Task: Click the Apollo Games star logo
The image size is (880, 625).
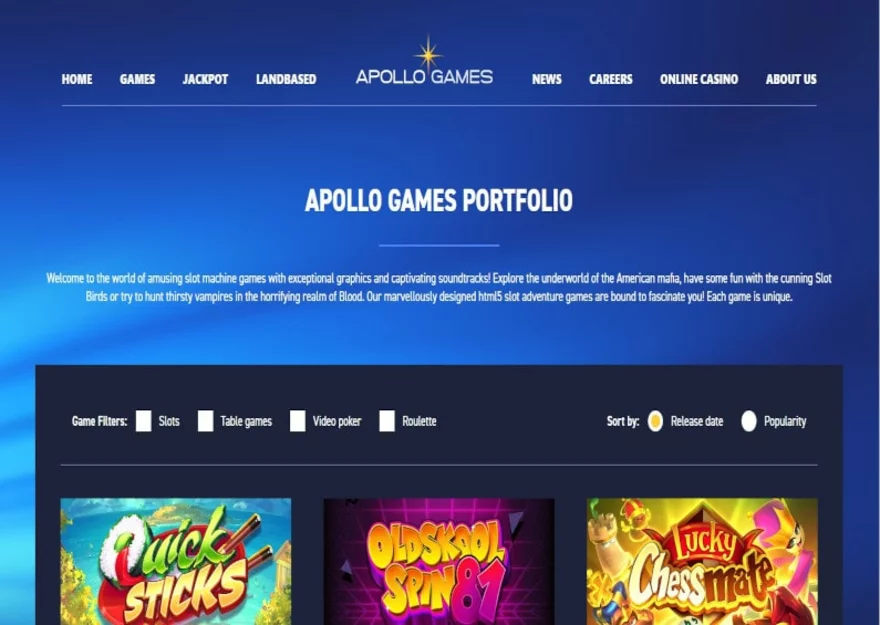Action: (x=425, y=61)
